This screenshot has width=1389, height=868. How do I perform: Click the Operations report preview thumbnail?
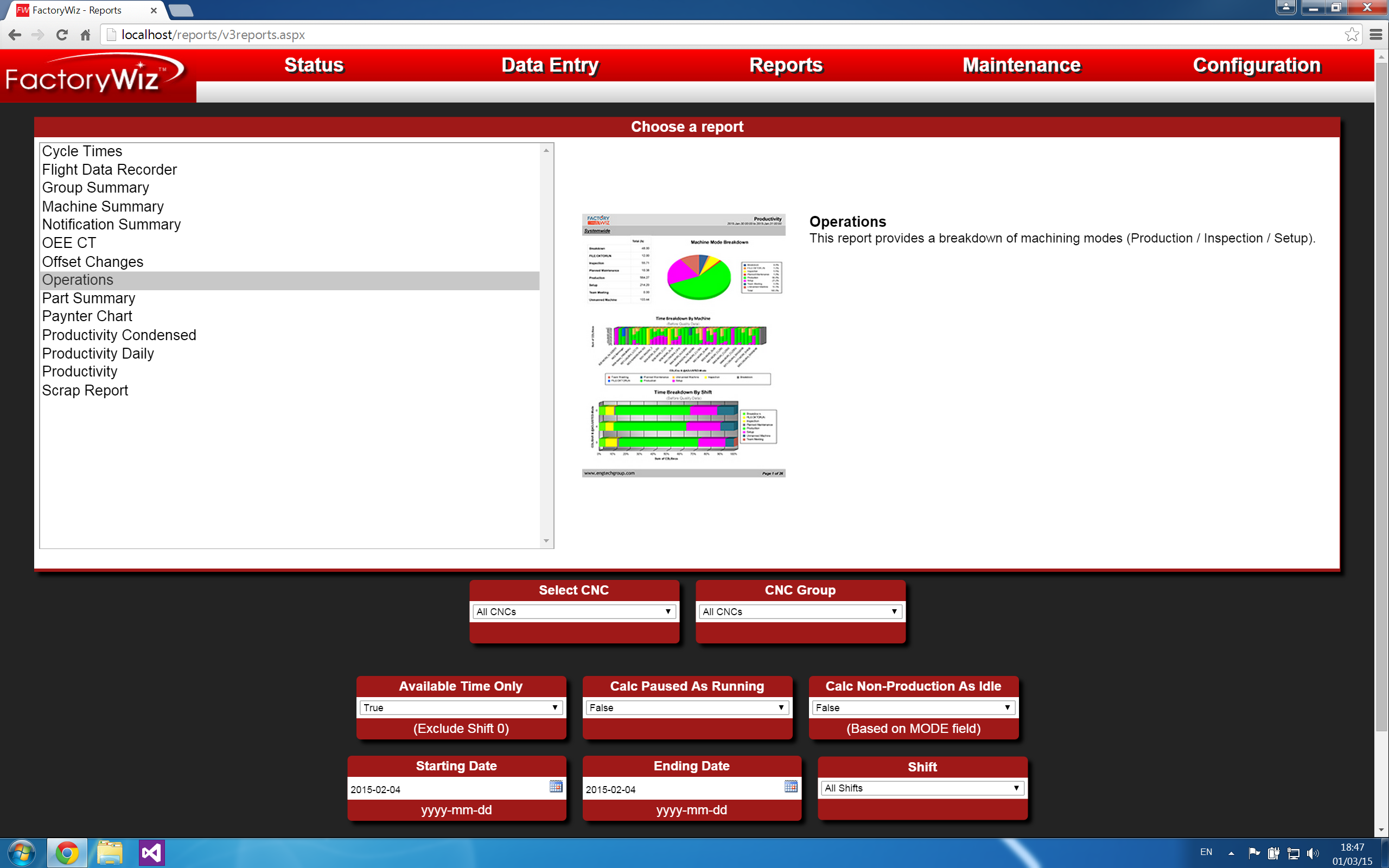(x=684, y=345)
